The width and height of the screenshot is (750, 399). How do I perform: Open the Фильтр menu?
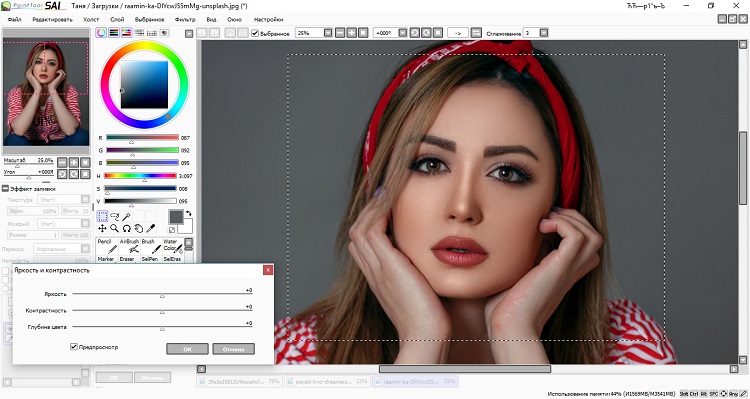tap(185, 20)
